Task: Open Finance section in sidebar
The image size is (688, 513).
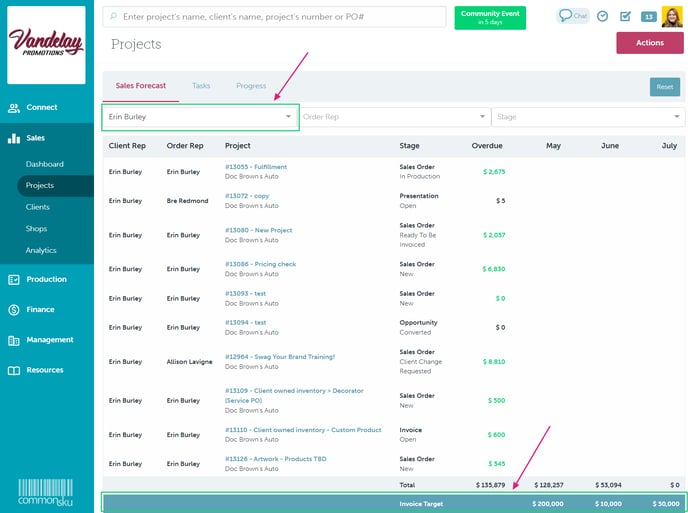Action: pyautogui.click(x=42, y=310)
